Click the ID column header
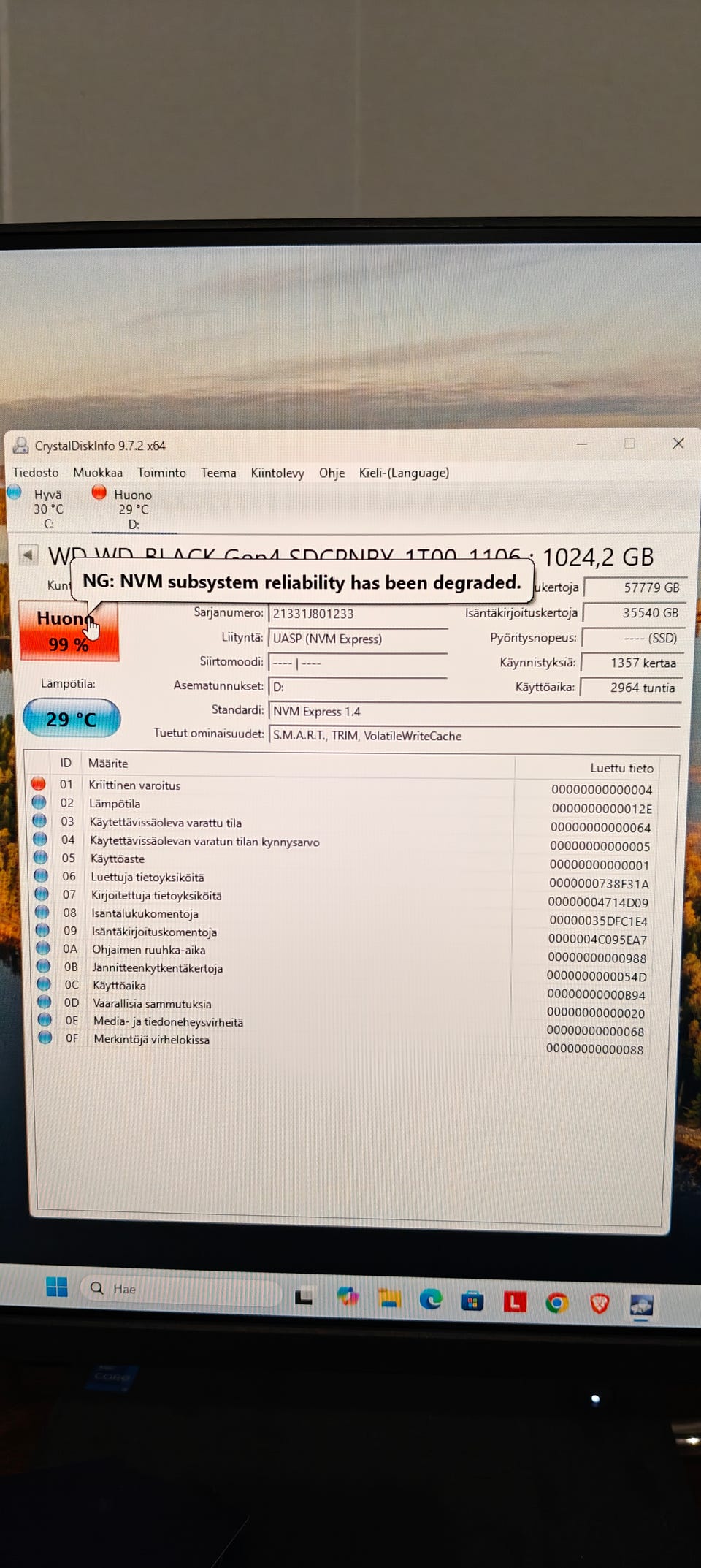 pyautogui.click(x=66, y=763)
